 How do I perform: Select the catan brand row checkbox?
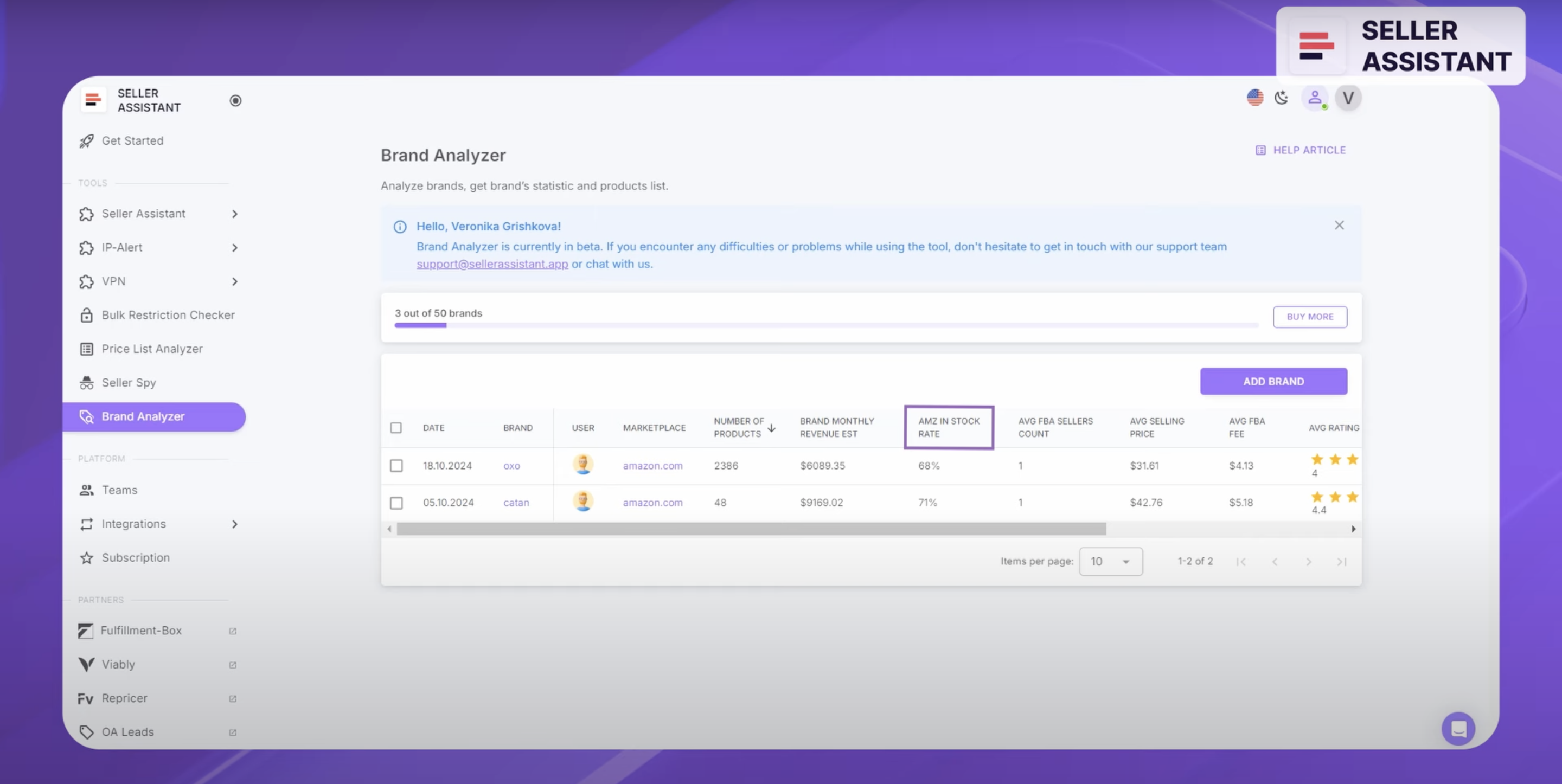[x=396, y=503]
